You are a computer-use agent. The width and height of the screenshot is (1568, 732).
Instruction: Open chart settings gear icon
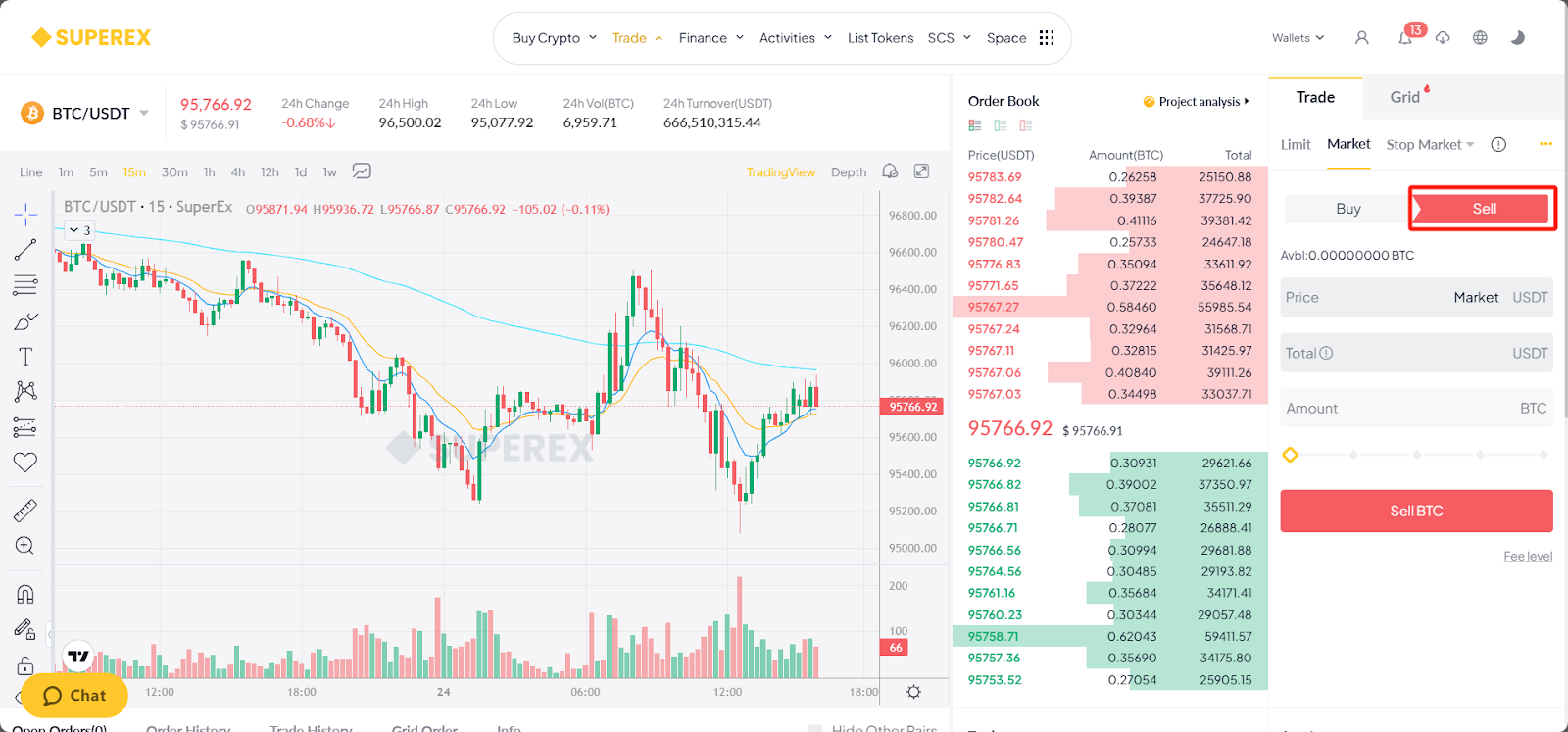click(x=914, y=692)
